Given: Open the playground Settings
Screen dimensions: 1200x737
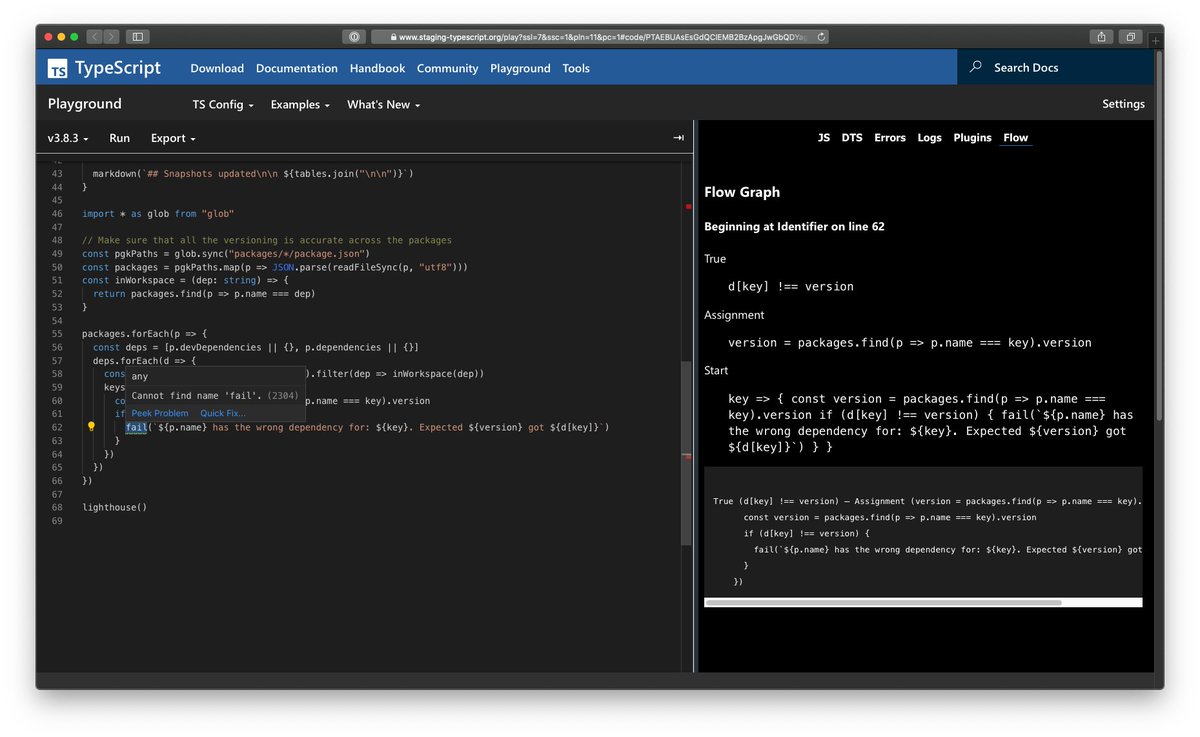Looking at the screenshot, I should 1123,104.
